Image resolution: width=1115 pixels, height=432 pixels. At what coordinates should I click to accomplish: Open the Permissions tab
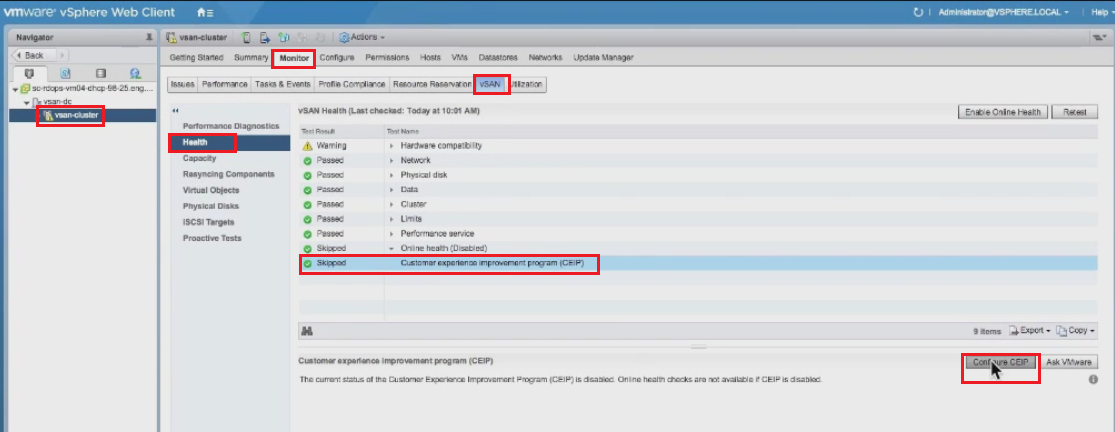(388, 58)
